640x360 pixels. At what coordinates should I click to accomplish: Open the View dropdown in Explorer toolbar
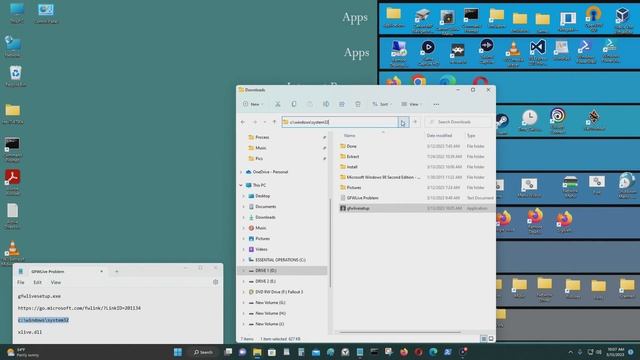(x=411, y=104)
